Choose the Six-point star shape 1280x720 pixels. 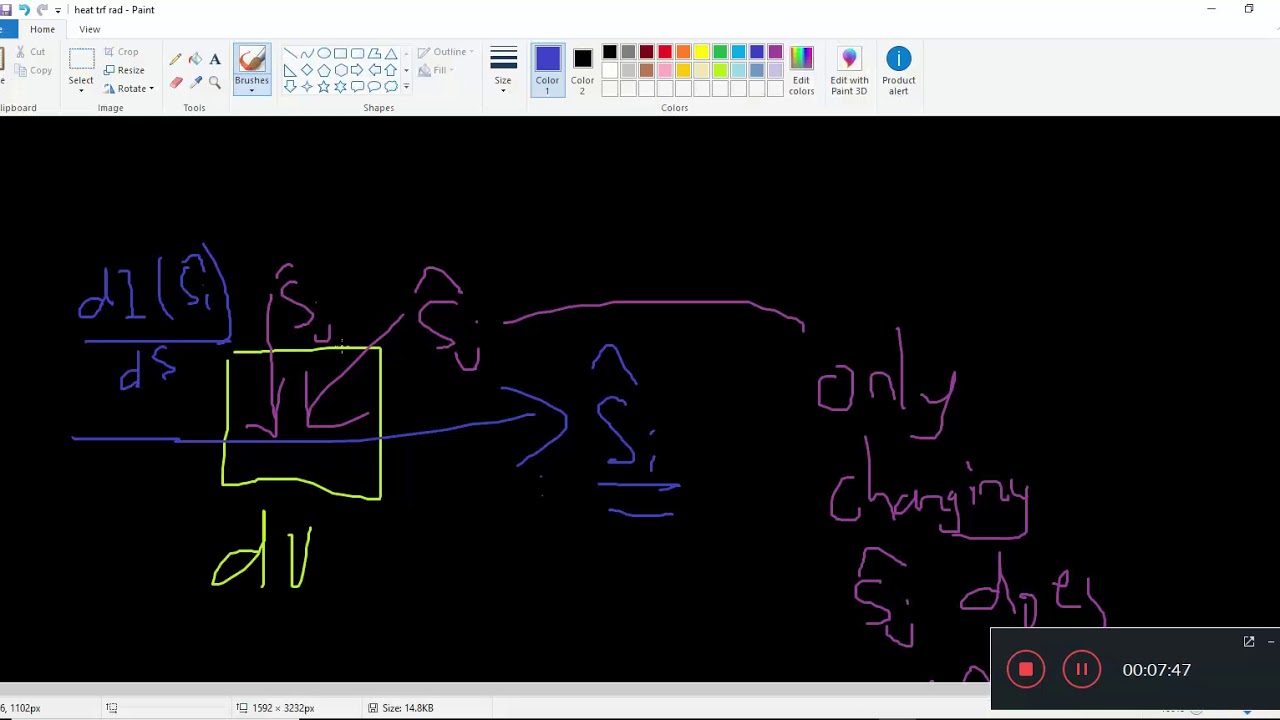[x=341, y=86]
